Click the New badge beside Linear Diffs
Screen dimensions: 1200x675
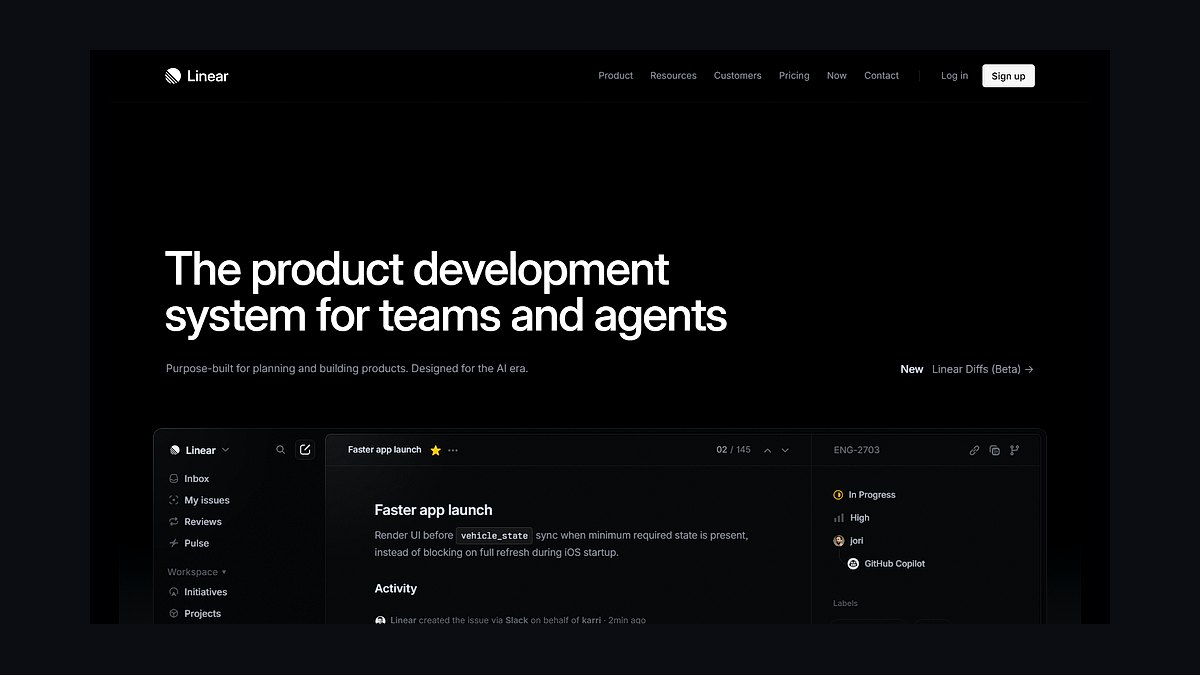[x=912, y=369]
